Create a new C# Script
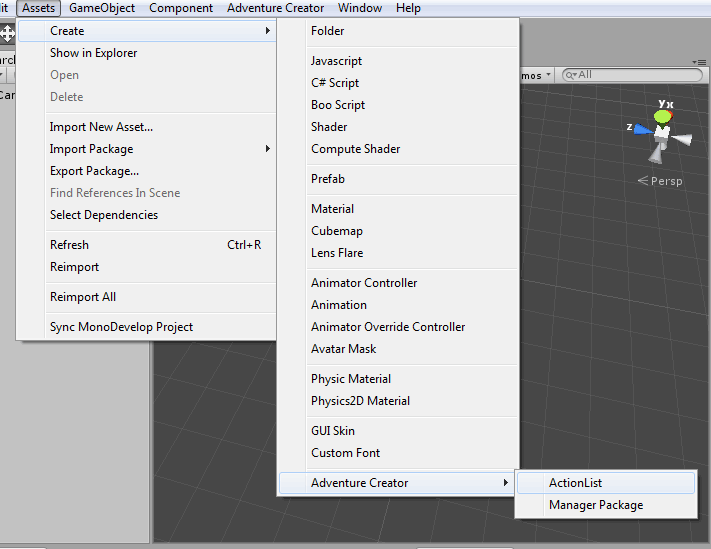This screenshot has width=711, height=549. click(398, 83)
